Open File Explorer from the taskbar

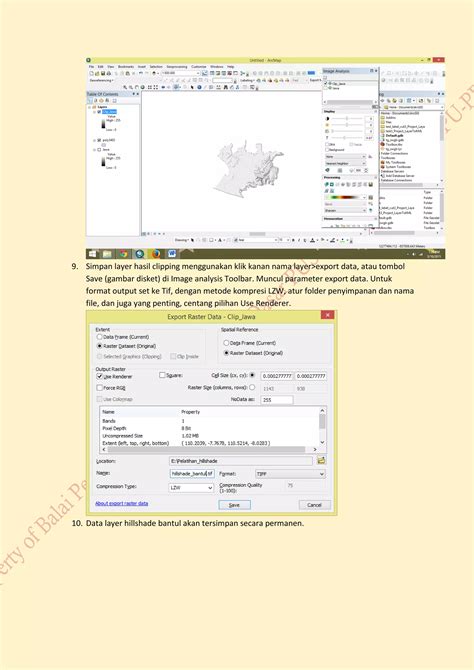(107, 254)
